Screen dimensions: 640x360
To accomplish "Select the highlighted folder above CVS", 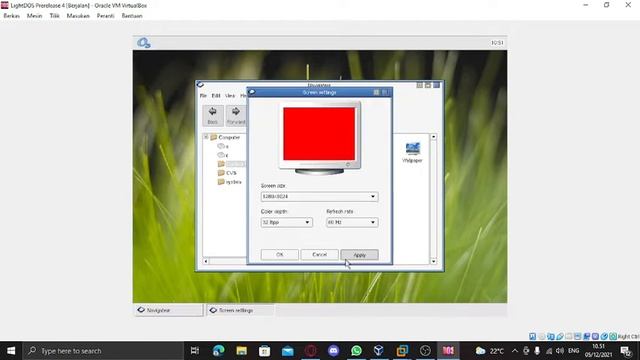I will [x=231, y=164].
